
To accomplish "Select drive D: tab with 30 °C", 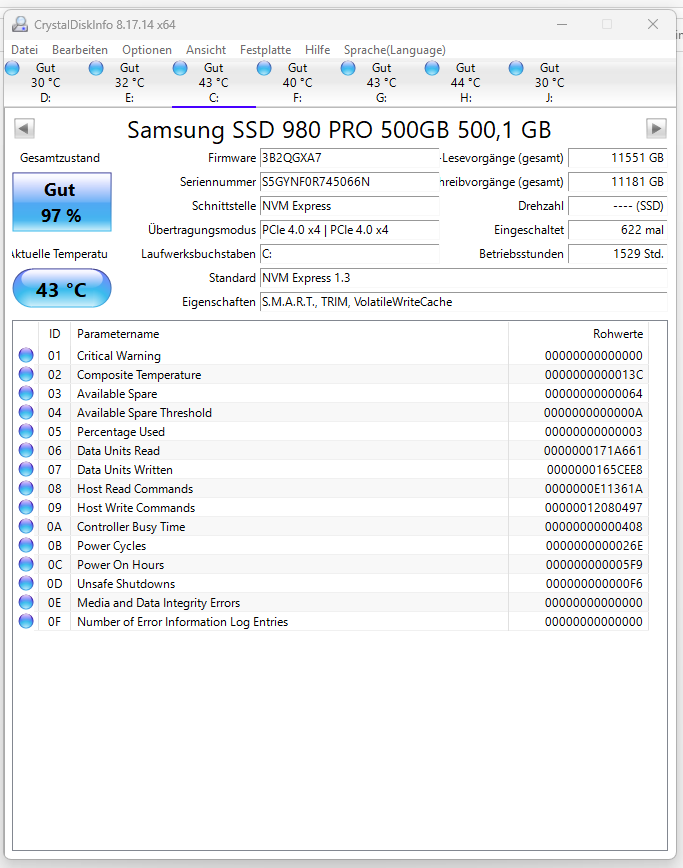I will tap(45, 82).
